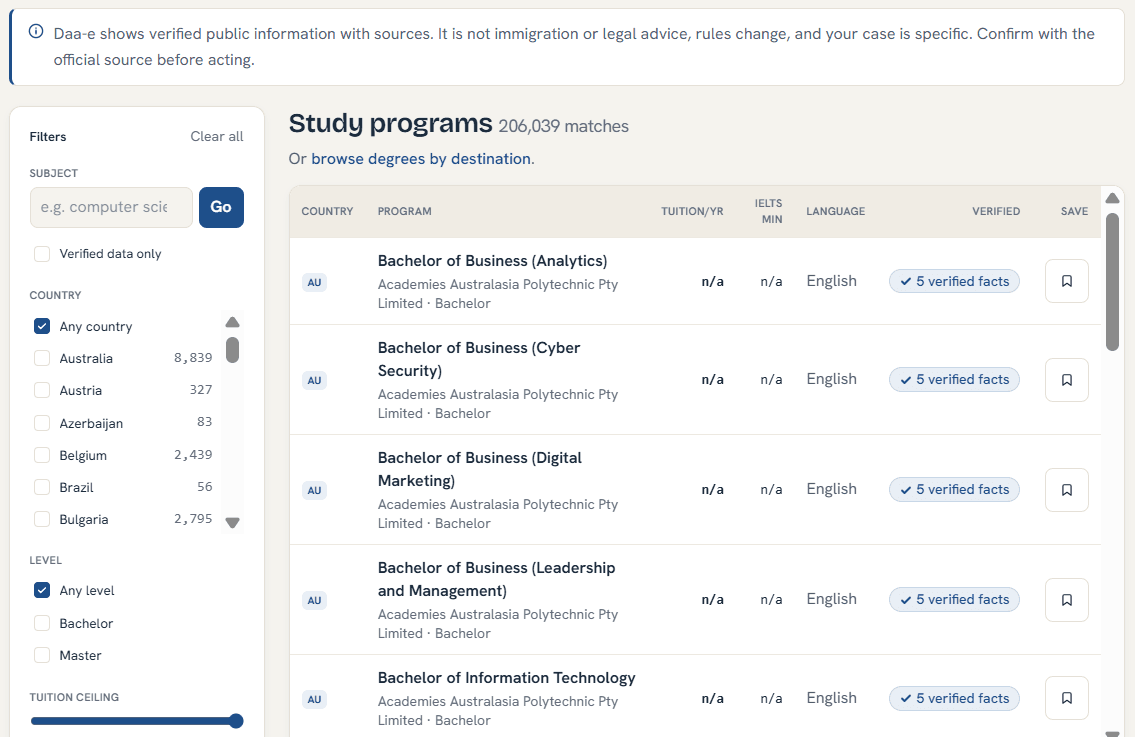This screenshot has height=737, width=1135.
Task: View verified facts for Leadership and Management
Action: 954,599
